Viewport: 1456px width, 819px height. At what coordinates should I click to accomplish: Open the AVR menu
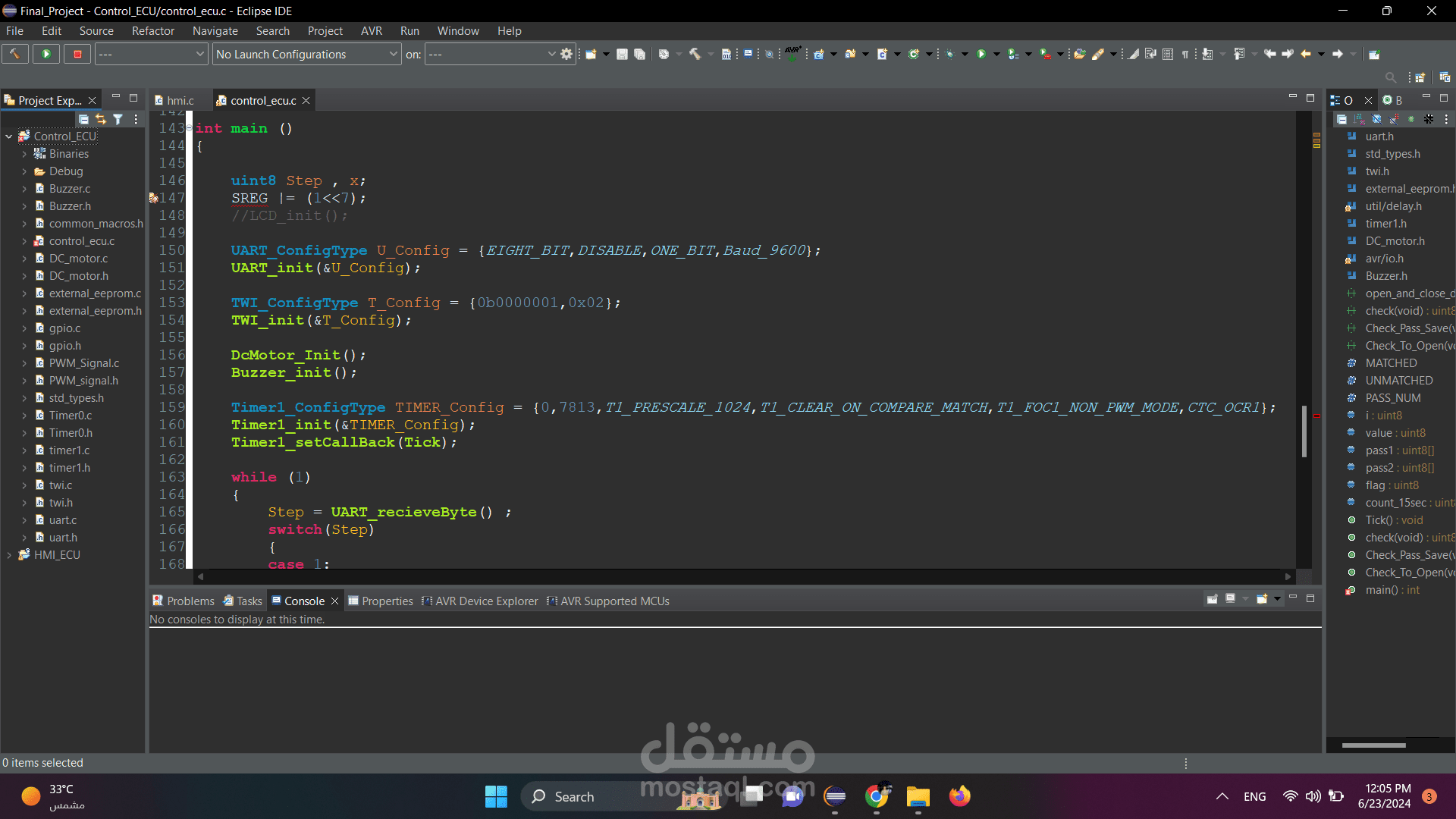(371, 31)
